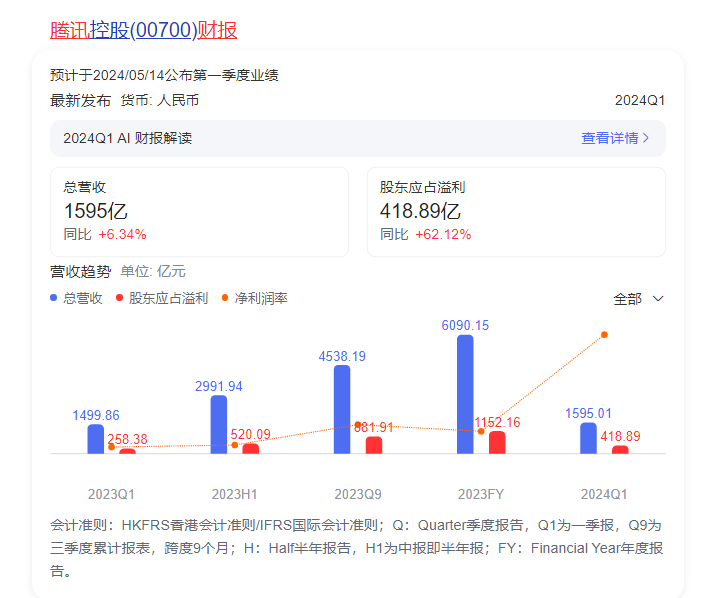The width and height of the screenshot is (728, 598).
Task: Expand the 全部 period dropdown
Action: pyautogui.click(x=638, y=299)
